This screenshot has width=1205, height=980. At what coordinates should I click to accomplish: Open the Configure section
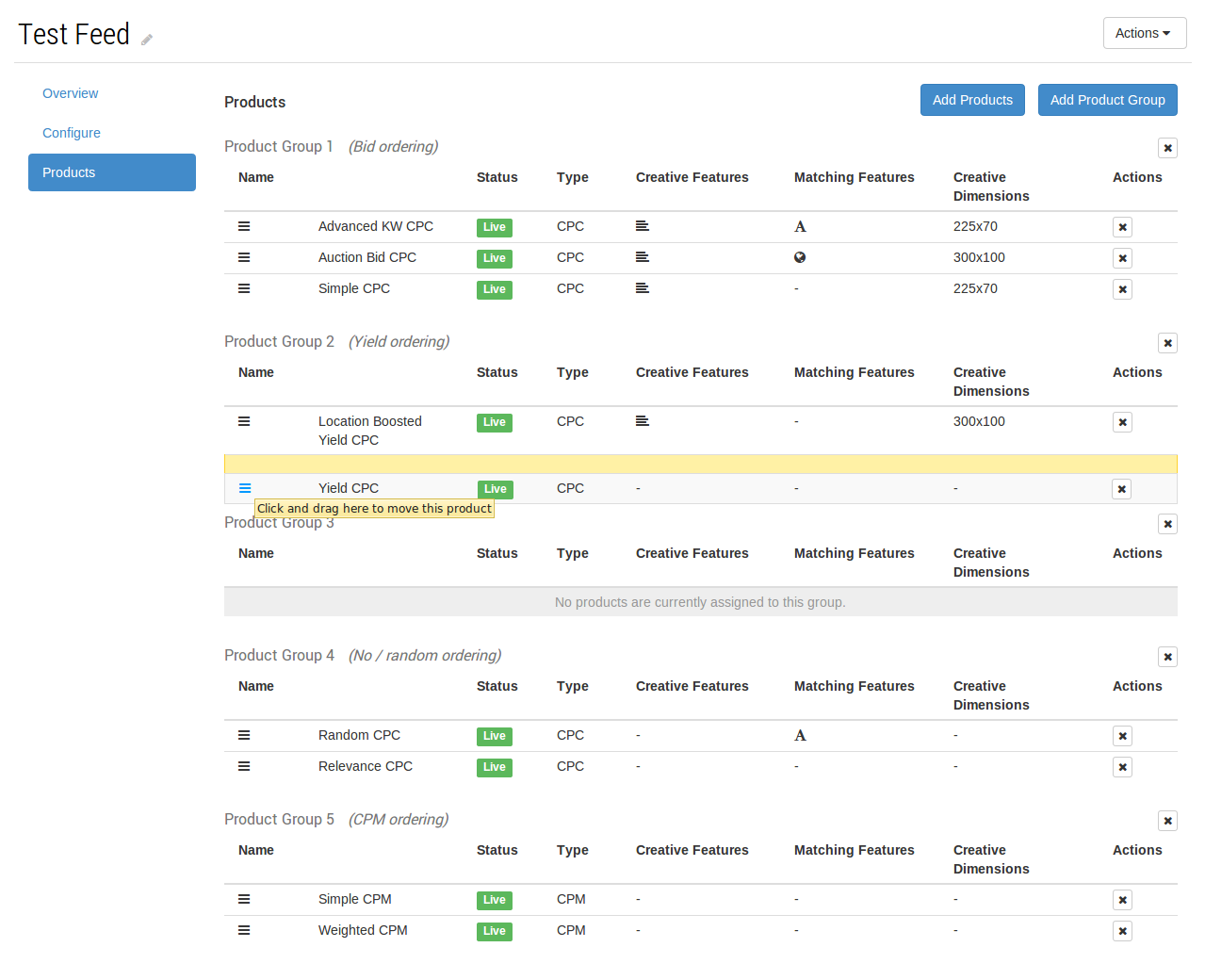[72, 133]
